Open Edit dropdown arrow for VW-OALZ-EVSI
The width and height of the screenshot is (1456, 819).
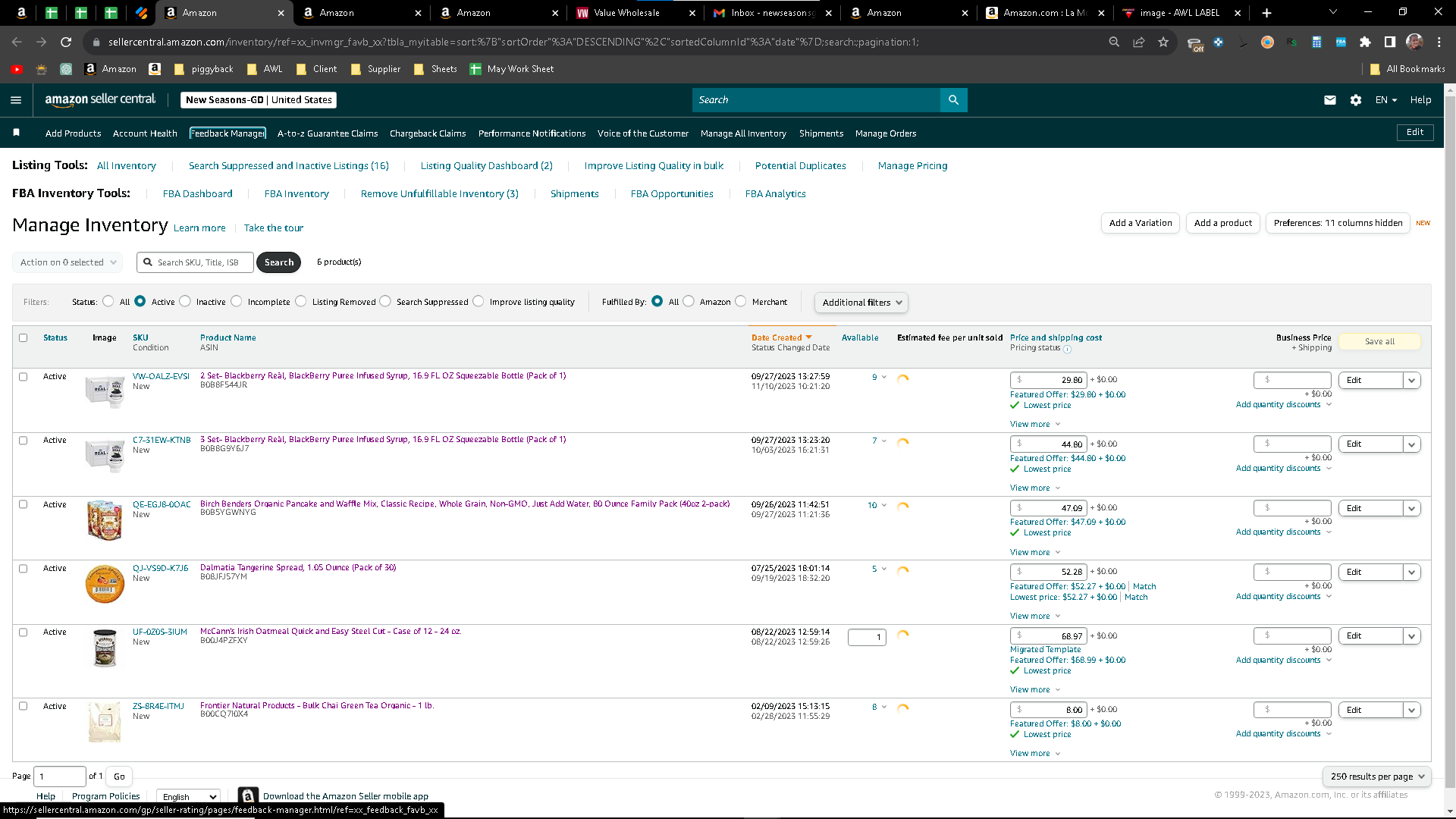tap(1411, 381)
